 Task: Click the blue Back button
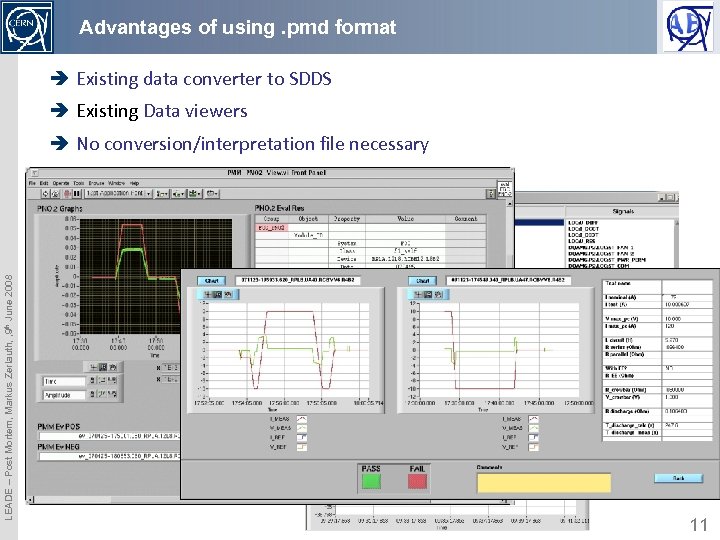click(x=678, y=478)
